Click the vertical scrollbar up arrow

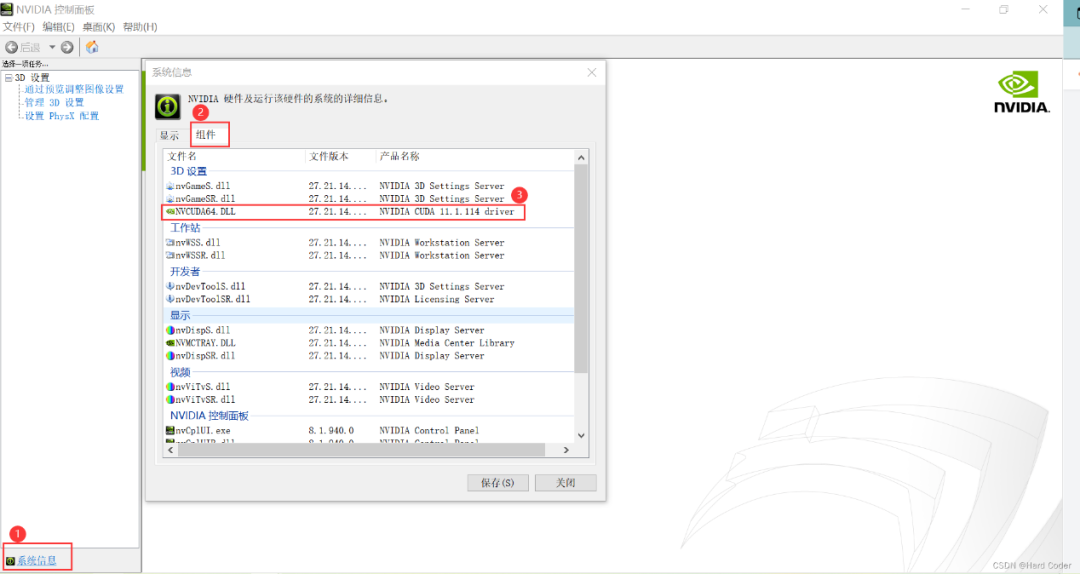tap(581, 158)
